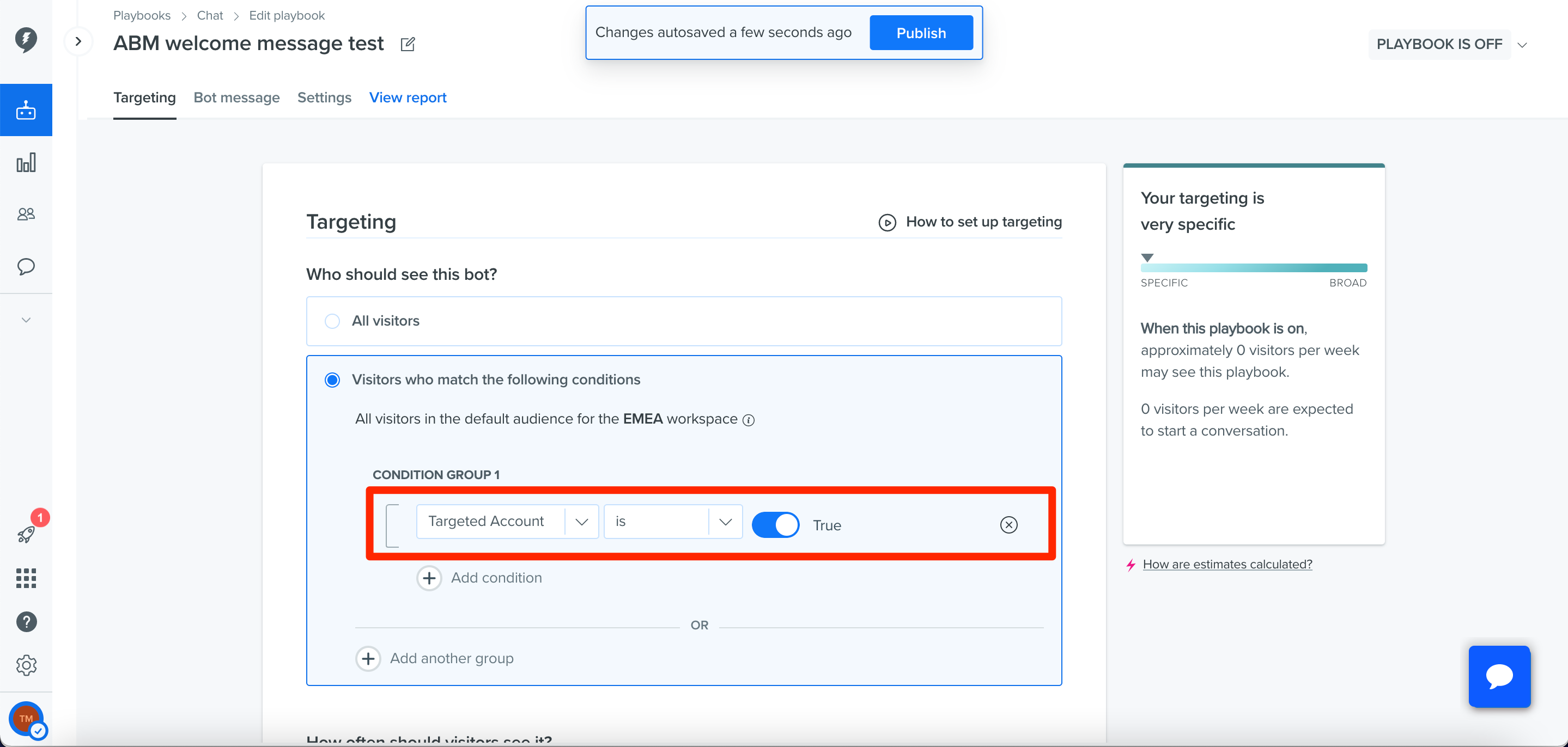Viewport: 1568px width, 747px height.
Task: Toggle the Targeted Account condition to False
Action: pos(775,524)
